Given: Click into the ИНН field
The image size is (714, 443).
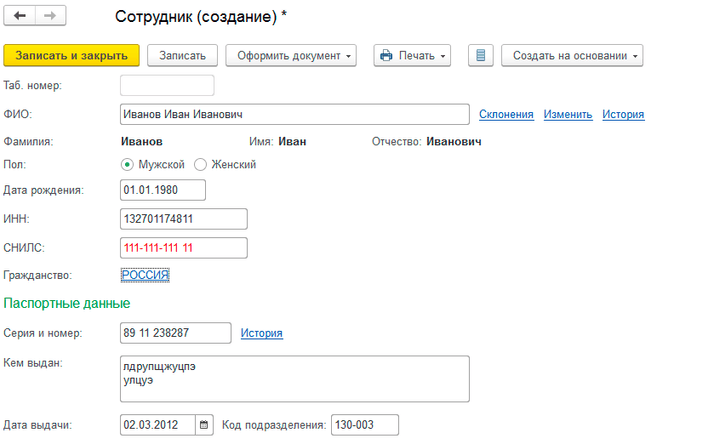Looking at the screenshot, I should point(182,219).
